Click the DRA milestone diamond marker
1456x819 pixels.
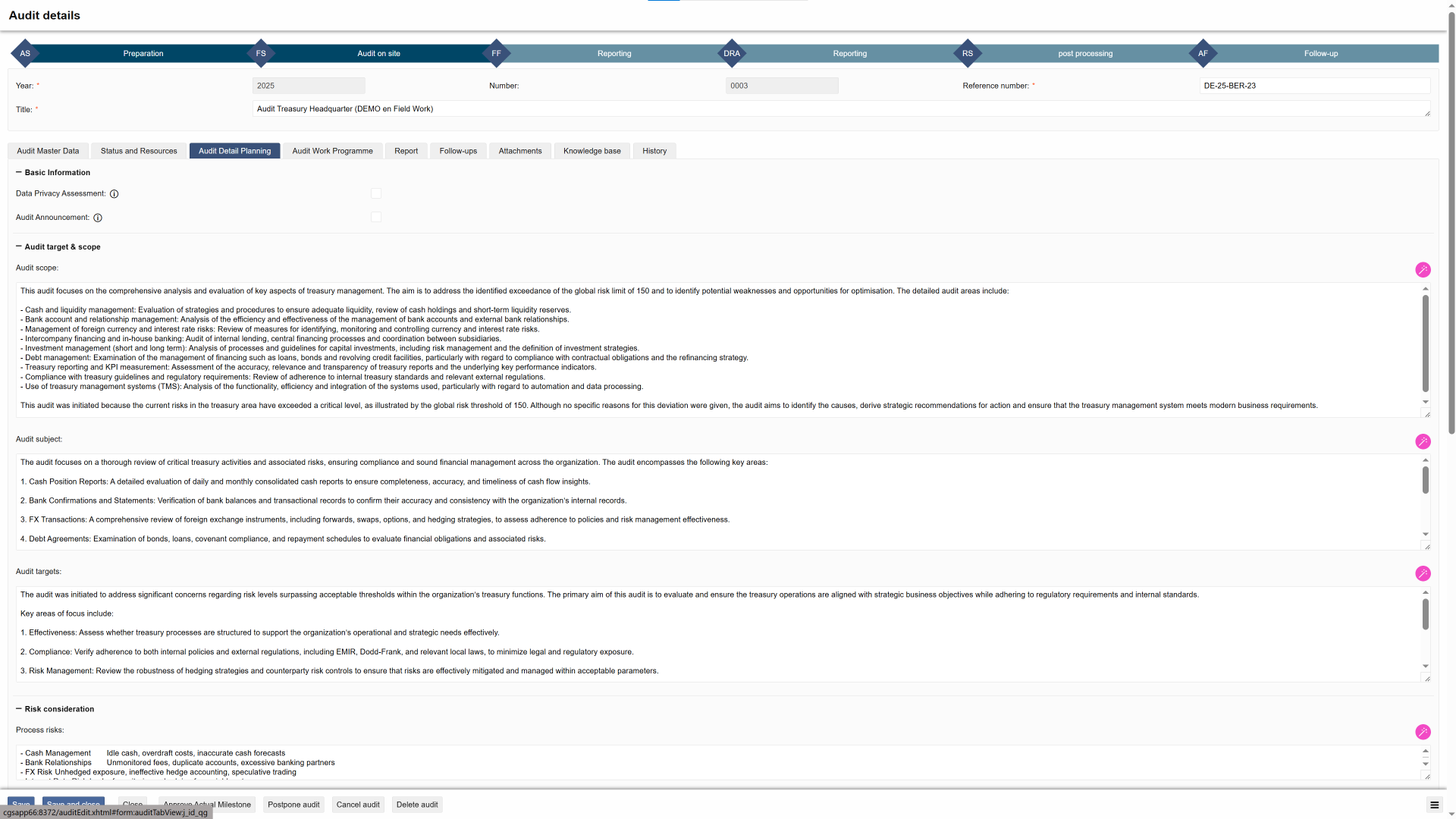pos(732,54)
